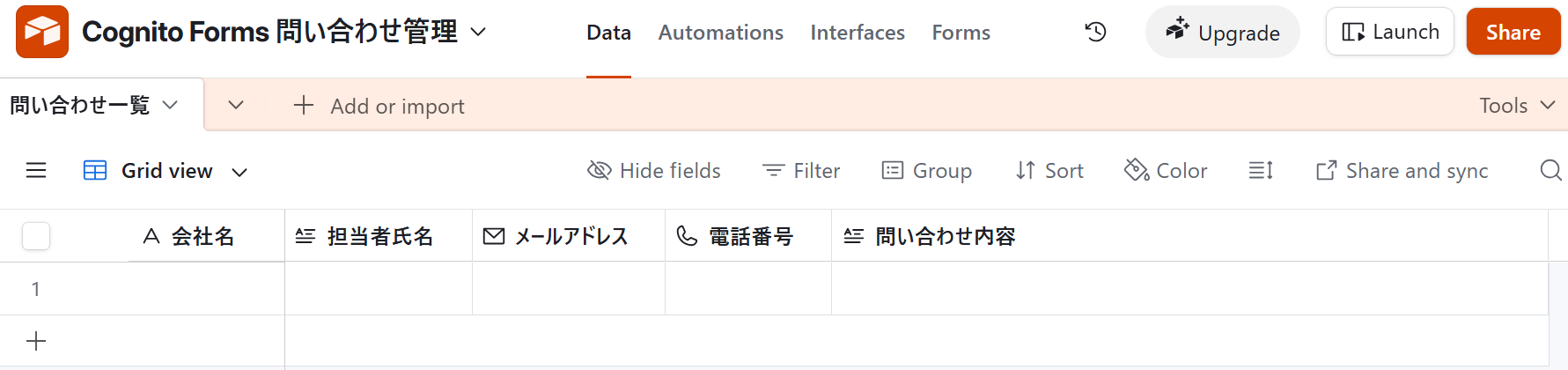Open the Tools dropdown menu
Screen dimensions: 1568x370
pos(1517,106)
